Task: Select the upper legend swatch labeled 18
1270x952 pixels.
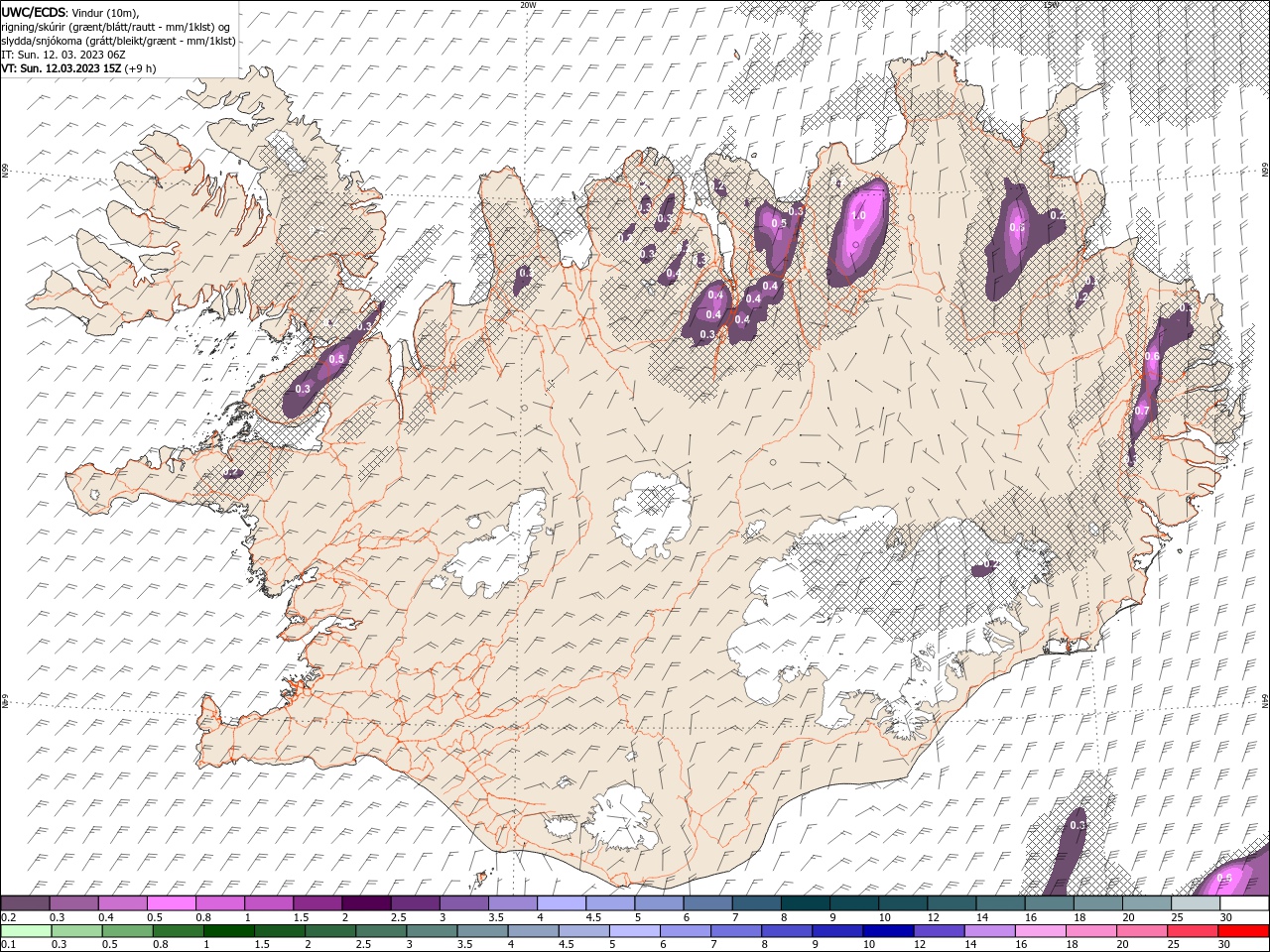Action: click(1097, 903)
